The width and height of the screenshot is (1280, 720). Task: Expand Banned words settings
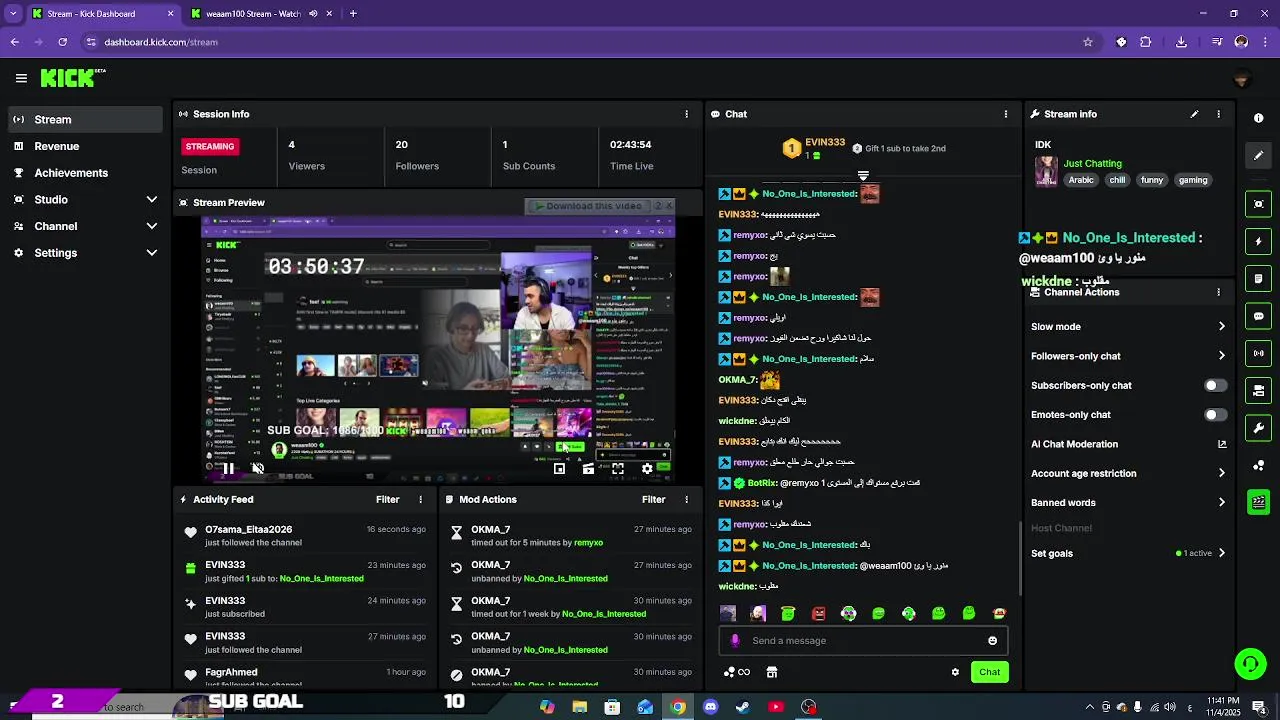click(x=1221, y=503)
